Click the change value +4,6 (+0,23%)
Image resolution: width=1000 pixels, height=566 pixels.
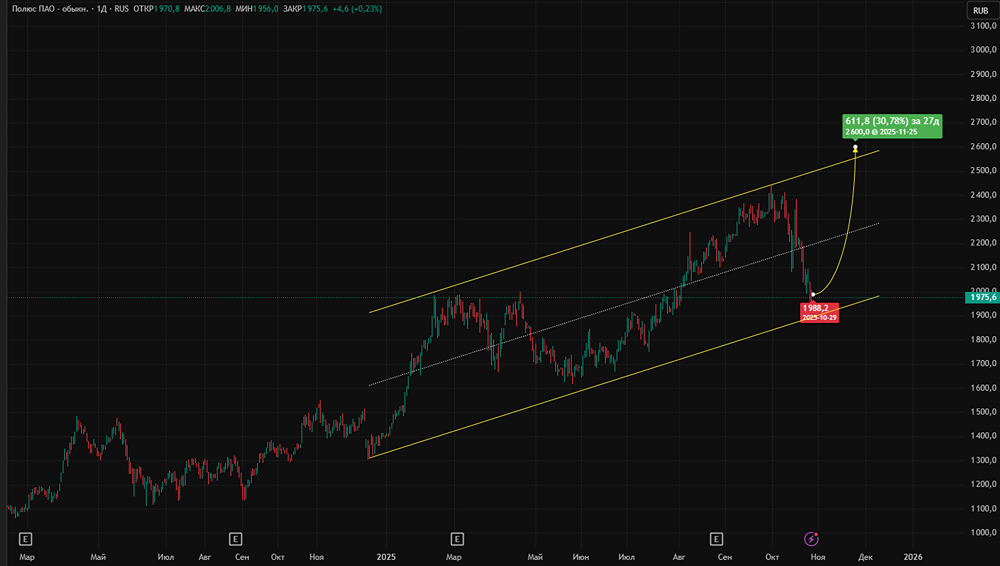pyautogui.click(x=357, y=9)
